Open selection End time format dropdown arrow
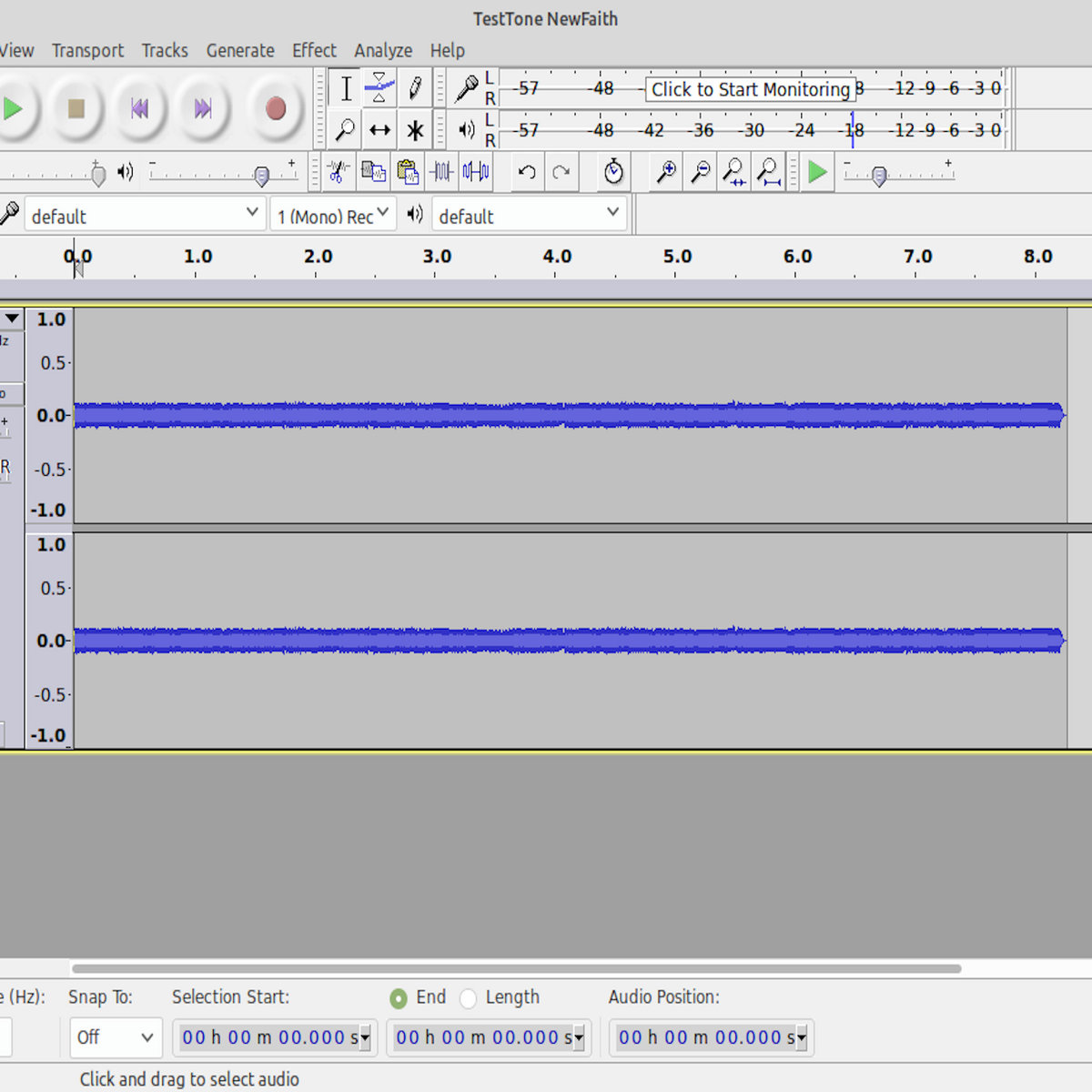Screen dimensions: 1092x1092 click(579, 1037)
